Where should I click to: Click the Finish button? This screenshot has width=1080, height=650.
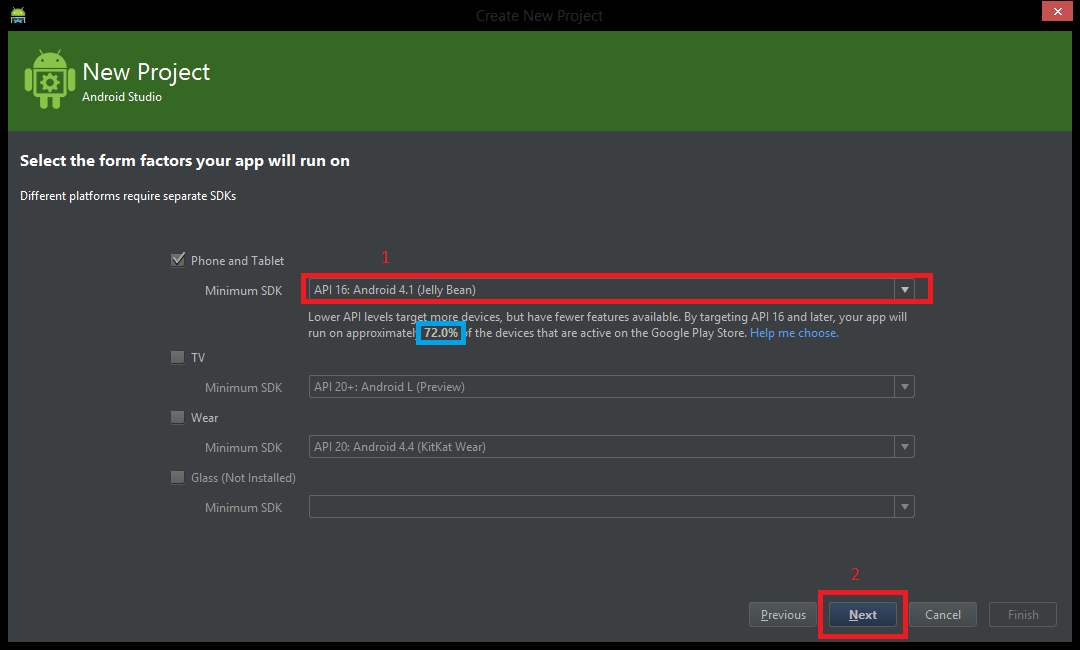pos(1022,614)
